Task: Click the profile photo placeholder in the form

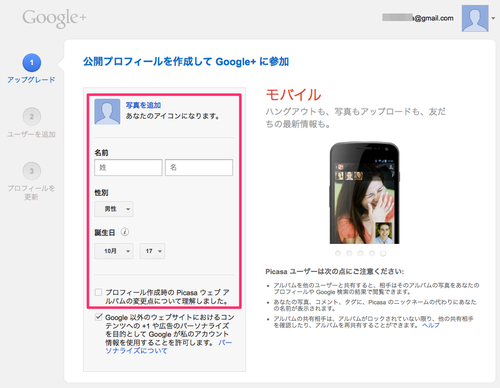Action: click(107, 111)
